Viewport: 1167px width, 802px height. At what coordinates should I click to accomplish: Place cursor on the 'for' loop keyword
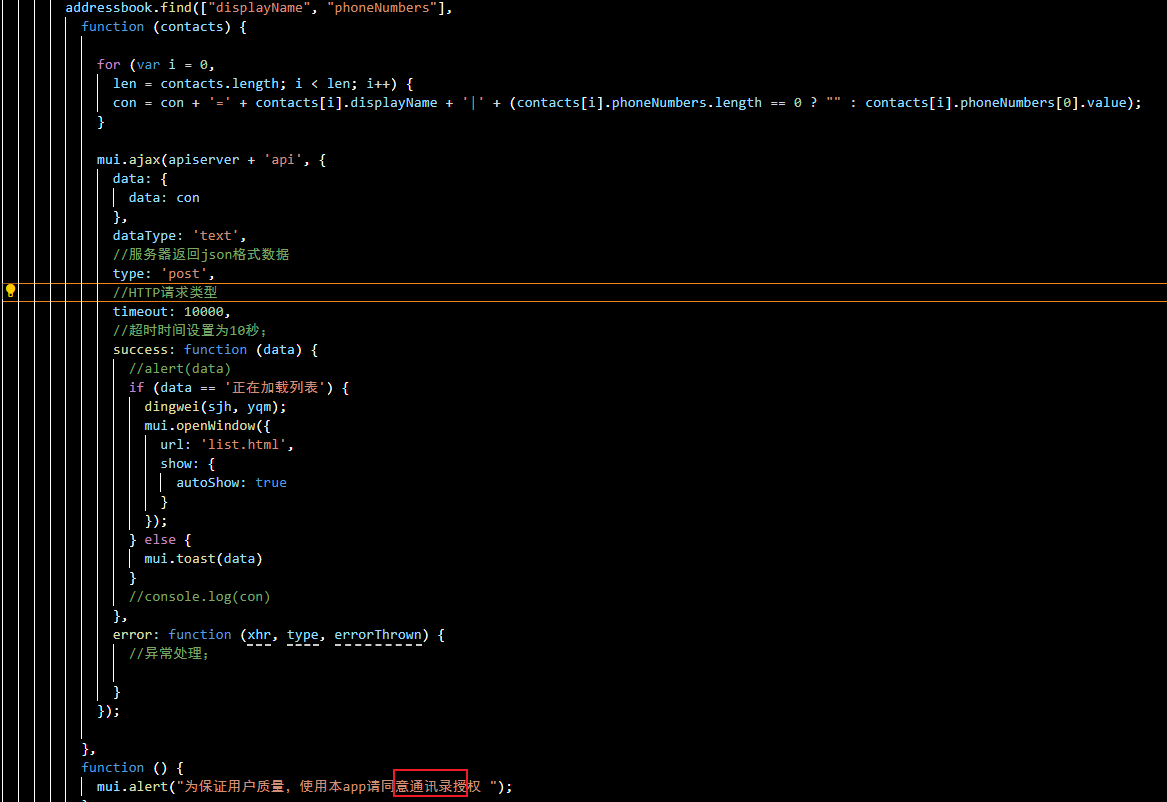pos(108,64)
